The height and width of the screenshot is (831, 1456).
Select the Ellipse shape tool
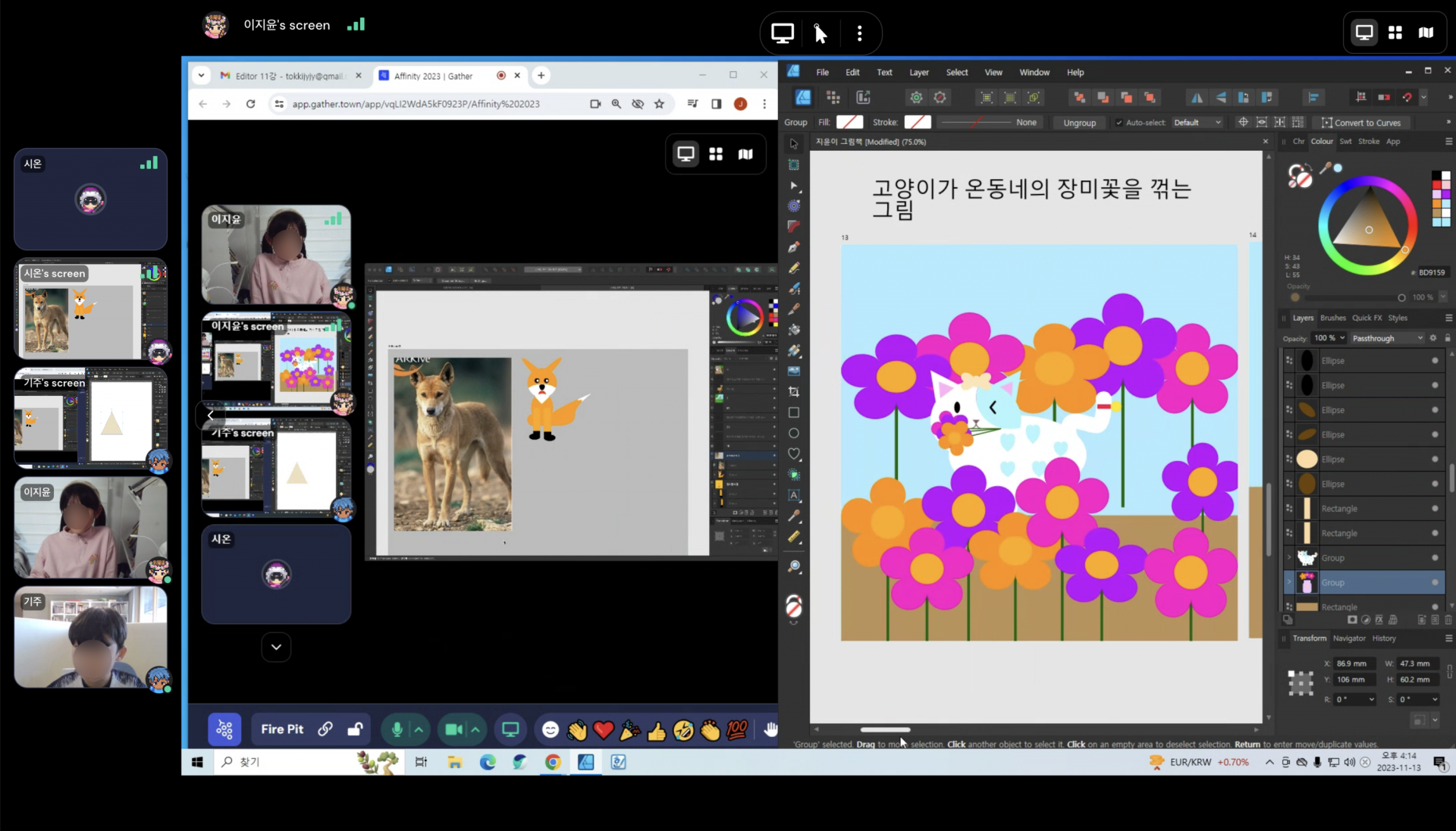[x=794, y=433]
